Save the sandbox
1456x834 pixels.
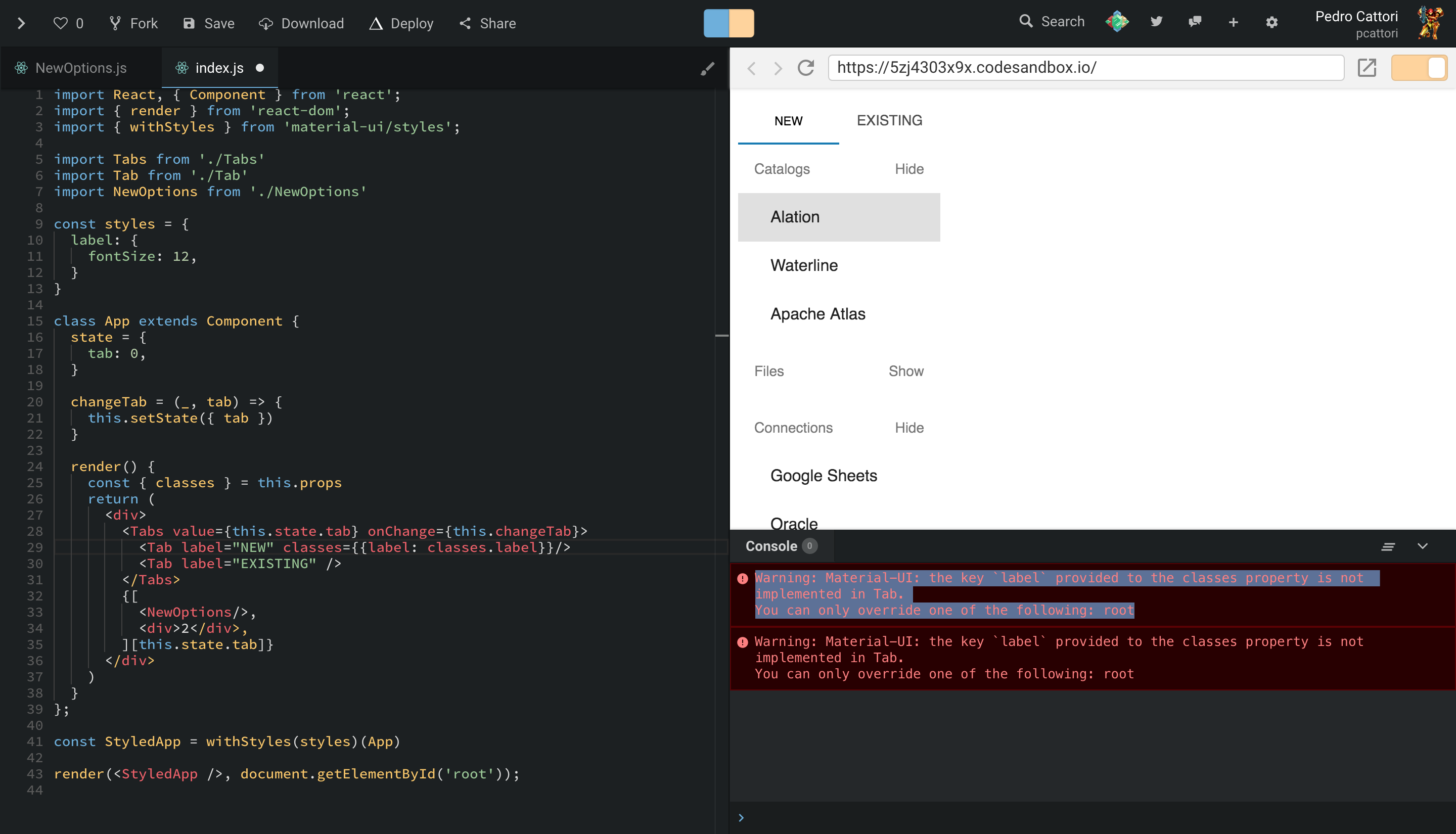coord(208,23)
